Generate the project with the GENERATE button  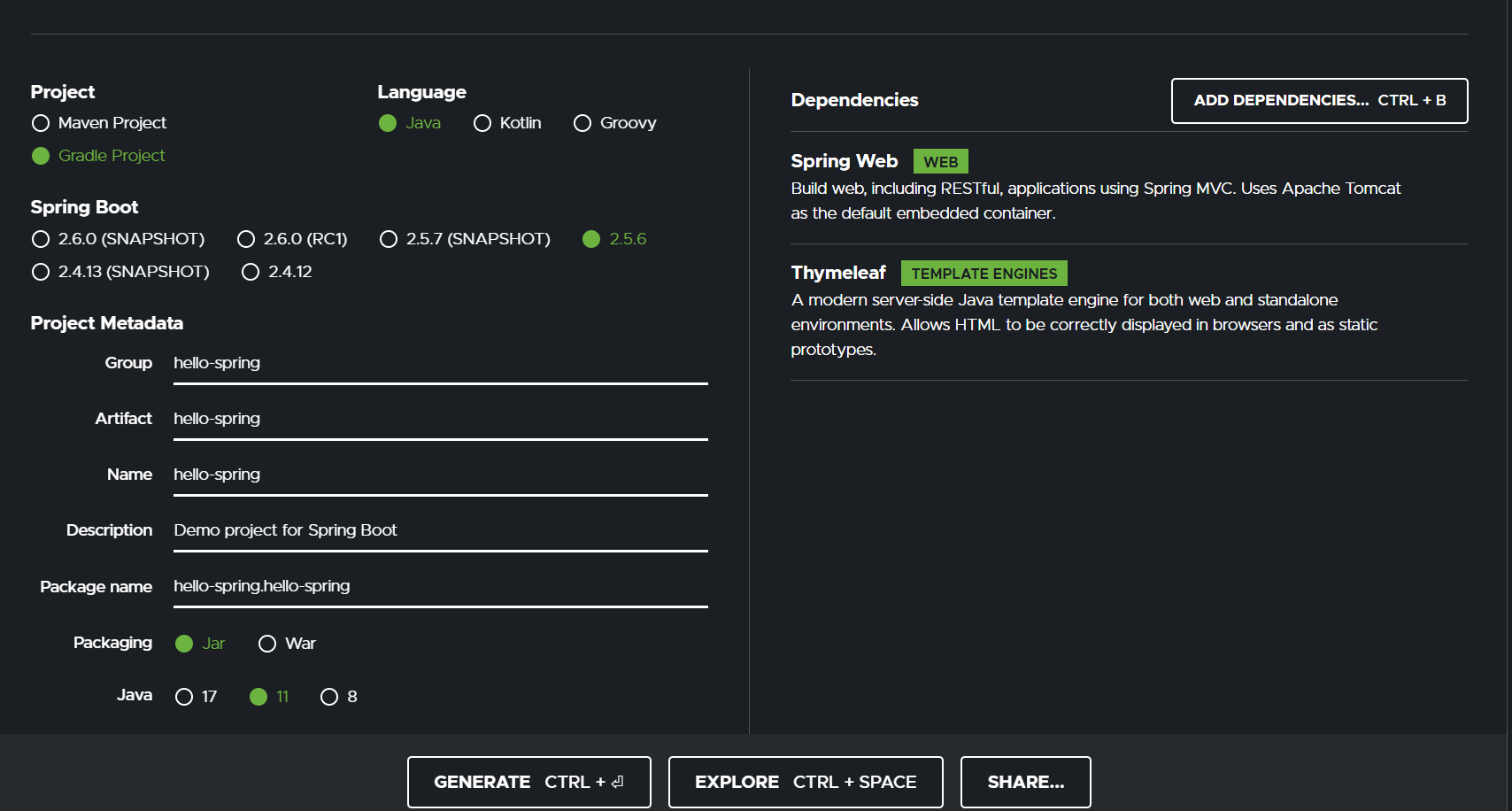click(528, 782)
